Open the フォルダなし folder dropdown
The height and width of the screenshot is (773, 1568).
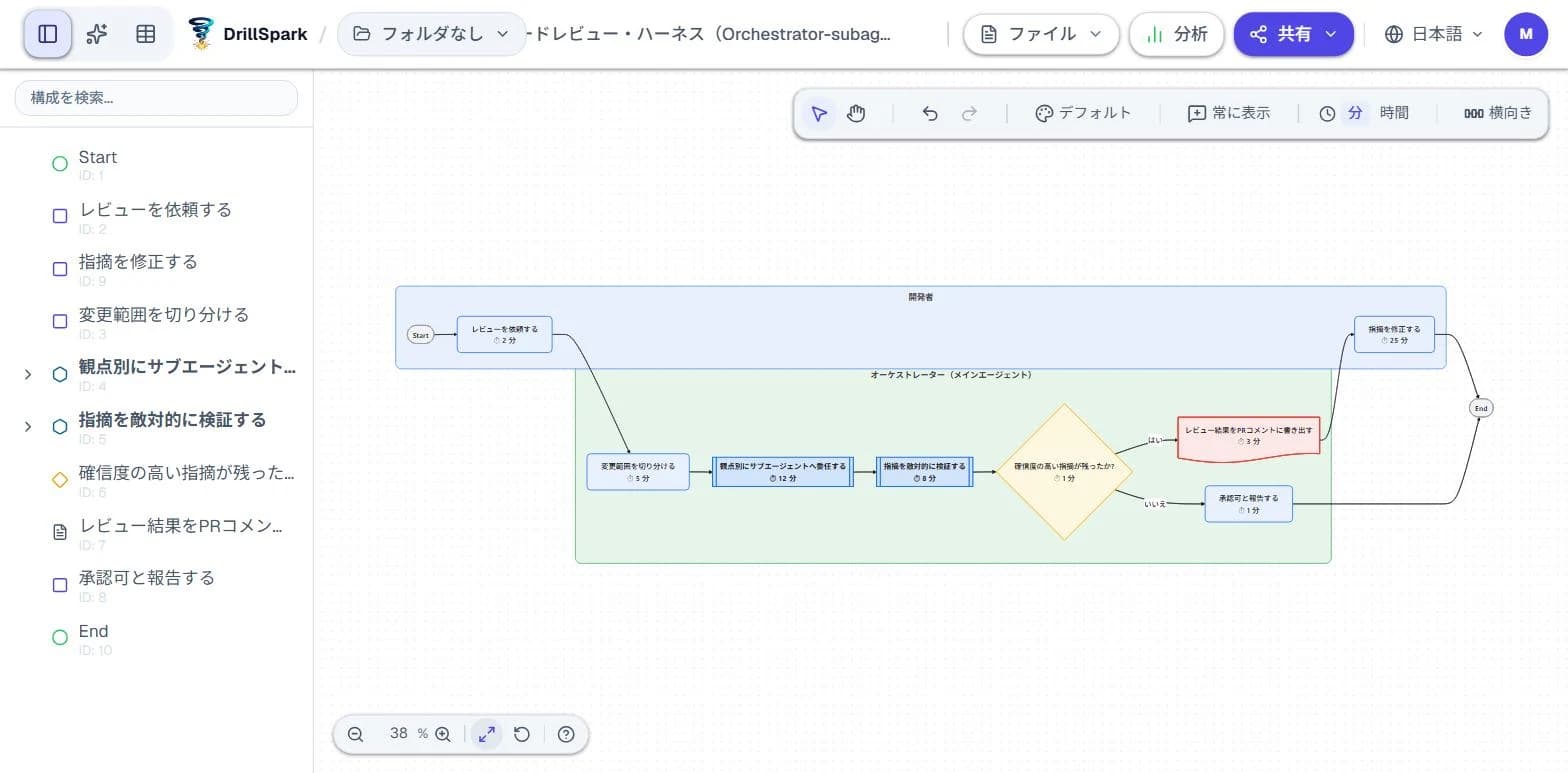tap(431, 34)
